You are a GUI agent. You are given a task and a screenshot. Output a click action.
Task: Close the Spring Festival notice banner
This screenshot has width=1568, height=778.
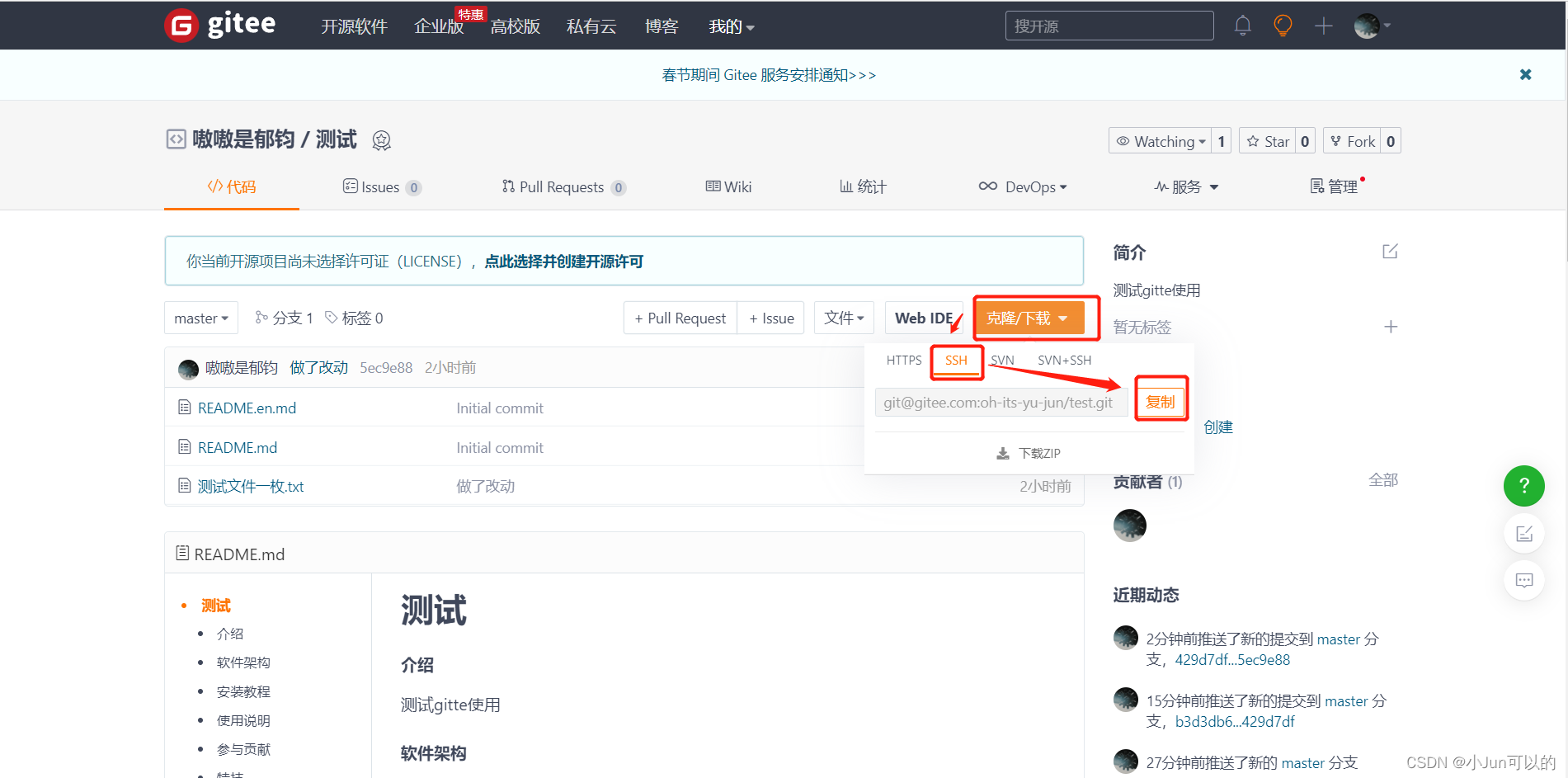(1525, 74)
